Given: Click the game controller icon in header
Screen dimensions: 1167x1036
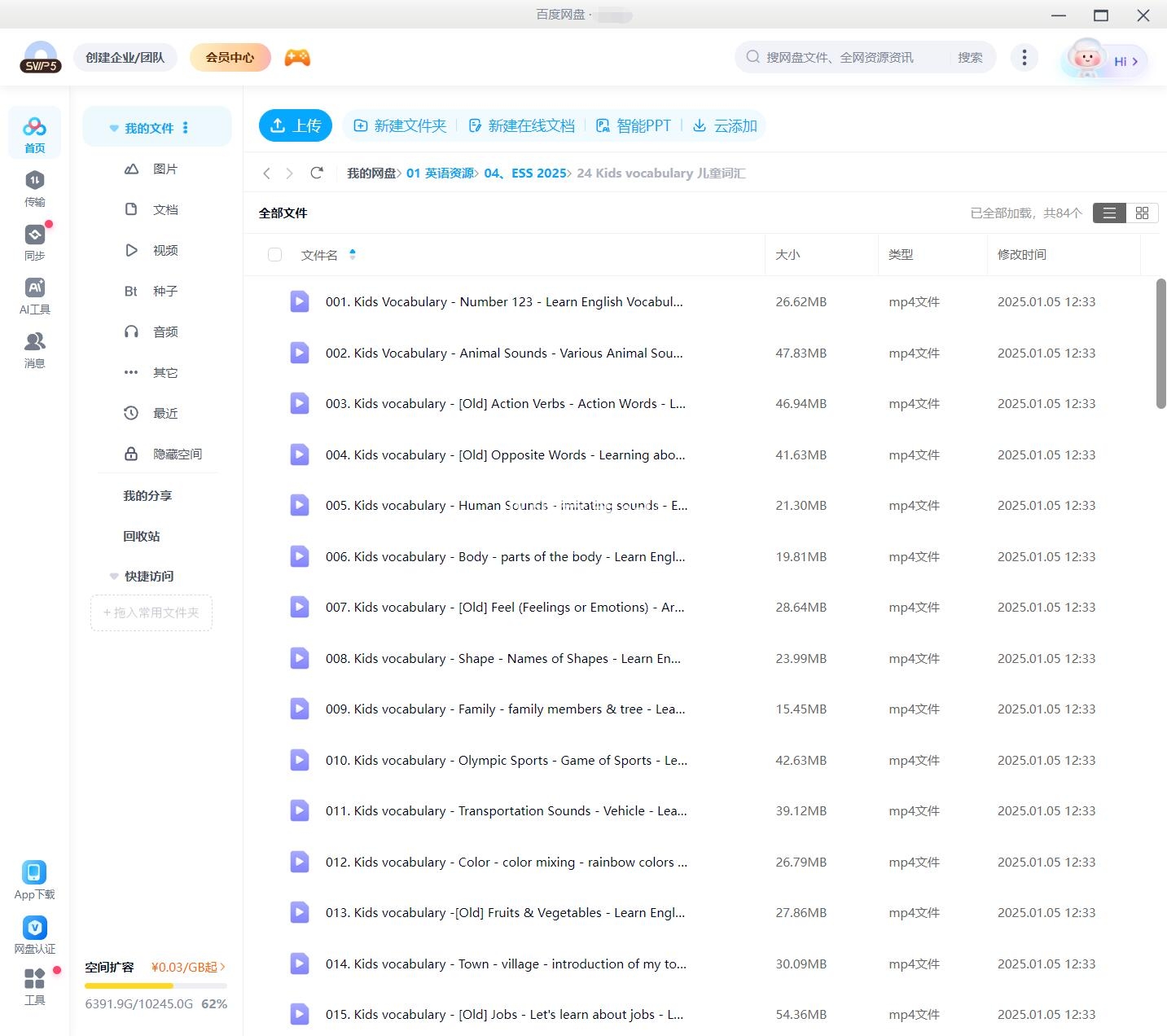Looking at the screenshot, I should [297, 58].
